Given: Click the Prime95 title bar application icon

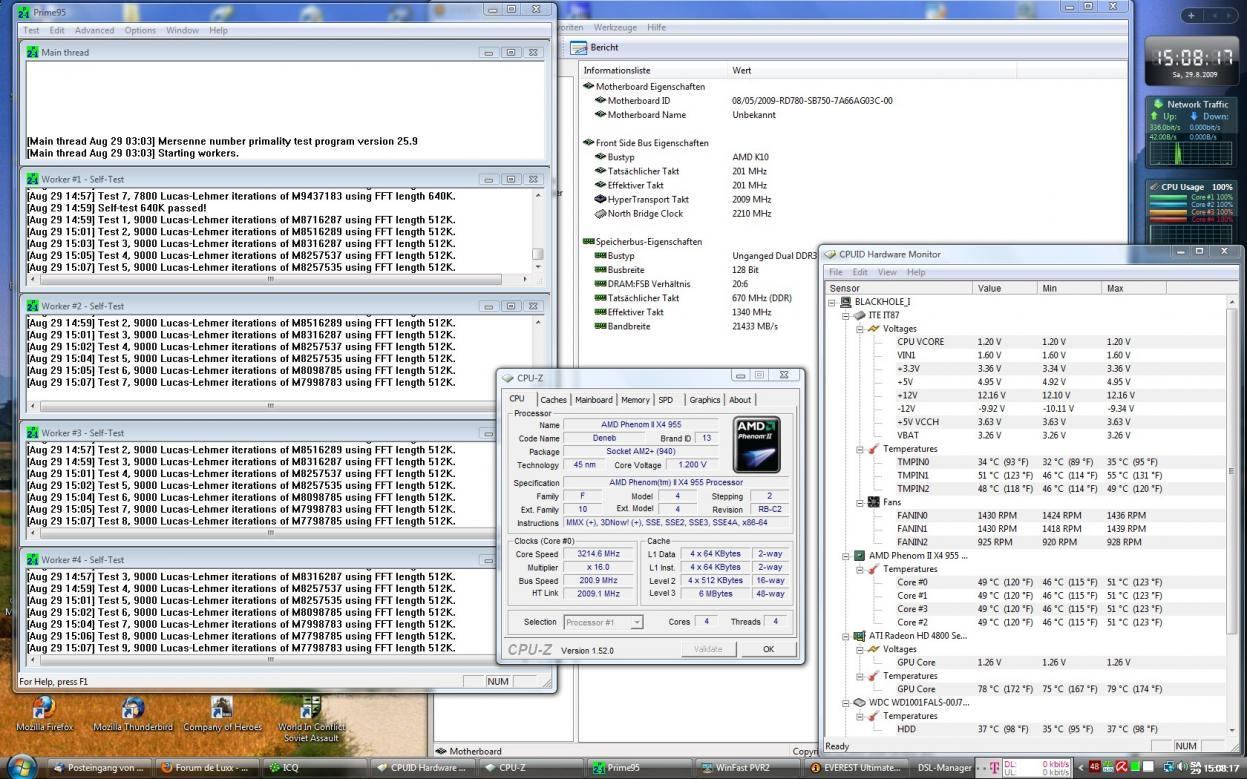Looking at the screenshot, I should (25, 11).
